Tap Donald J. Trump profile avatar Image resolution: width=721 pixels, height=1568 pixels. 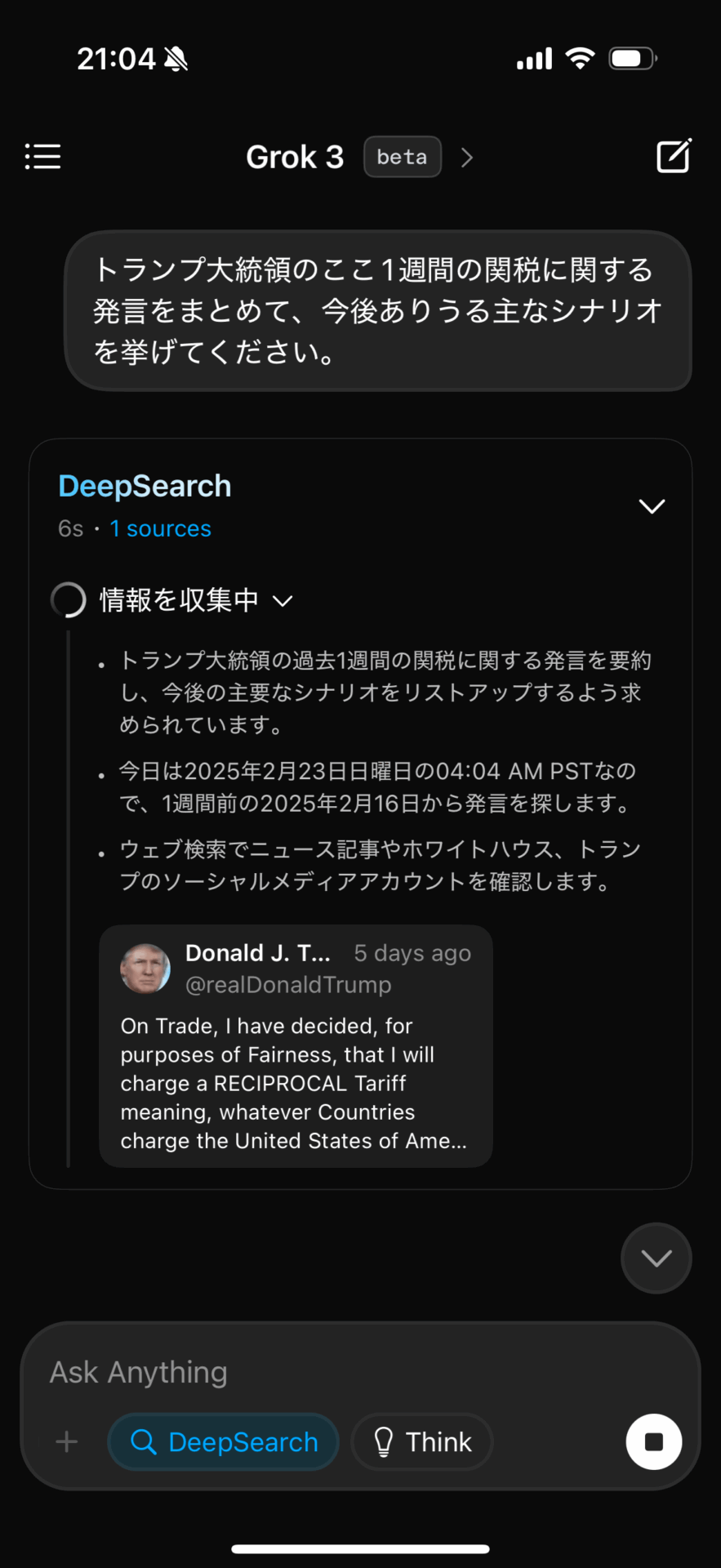coord(145,969)
